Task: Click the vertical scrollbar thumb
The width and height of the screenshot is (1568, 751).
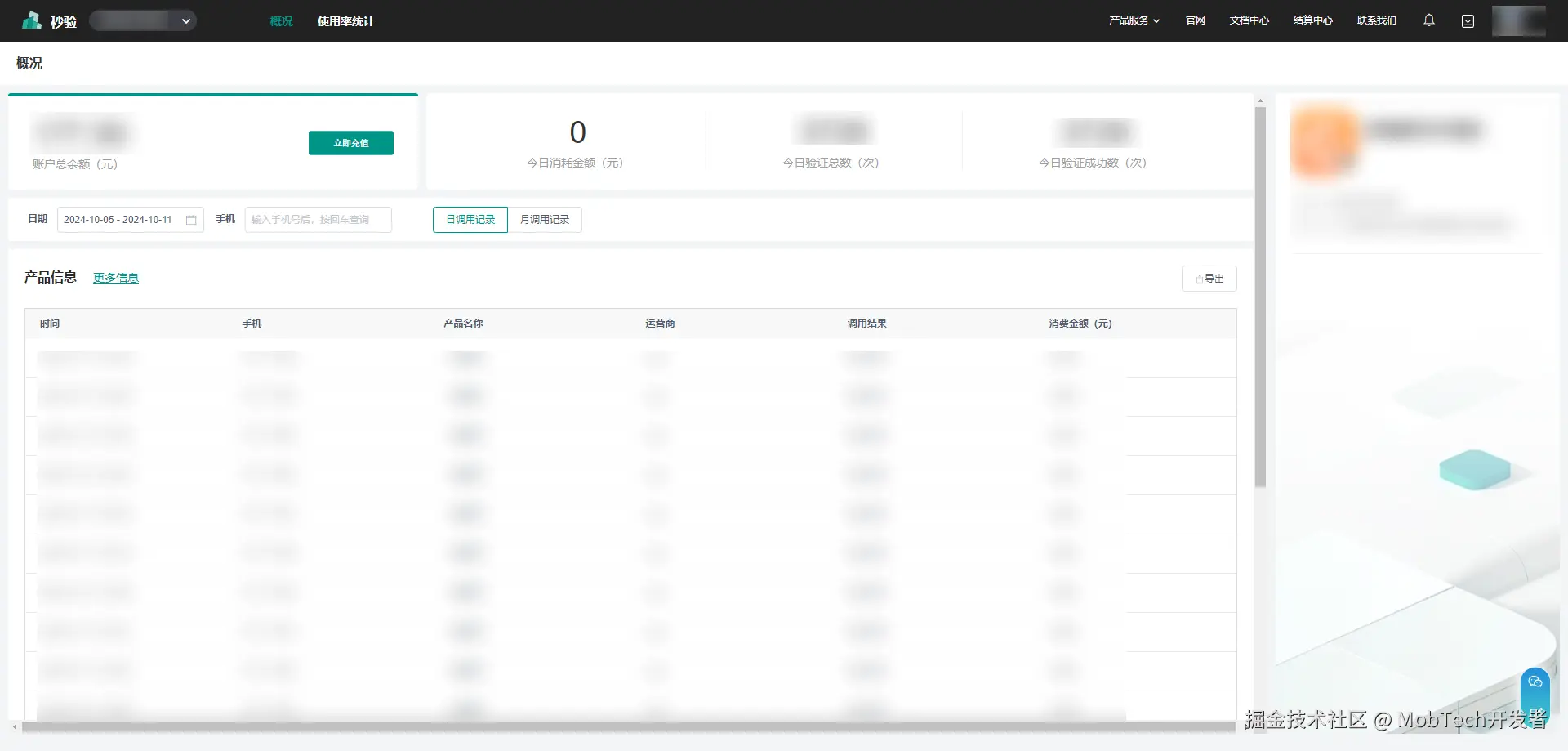Action: pos(1260,297)
